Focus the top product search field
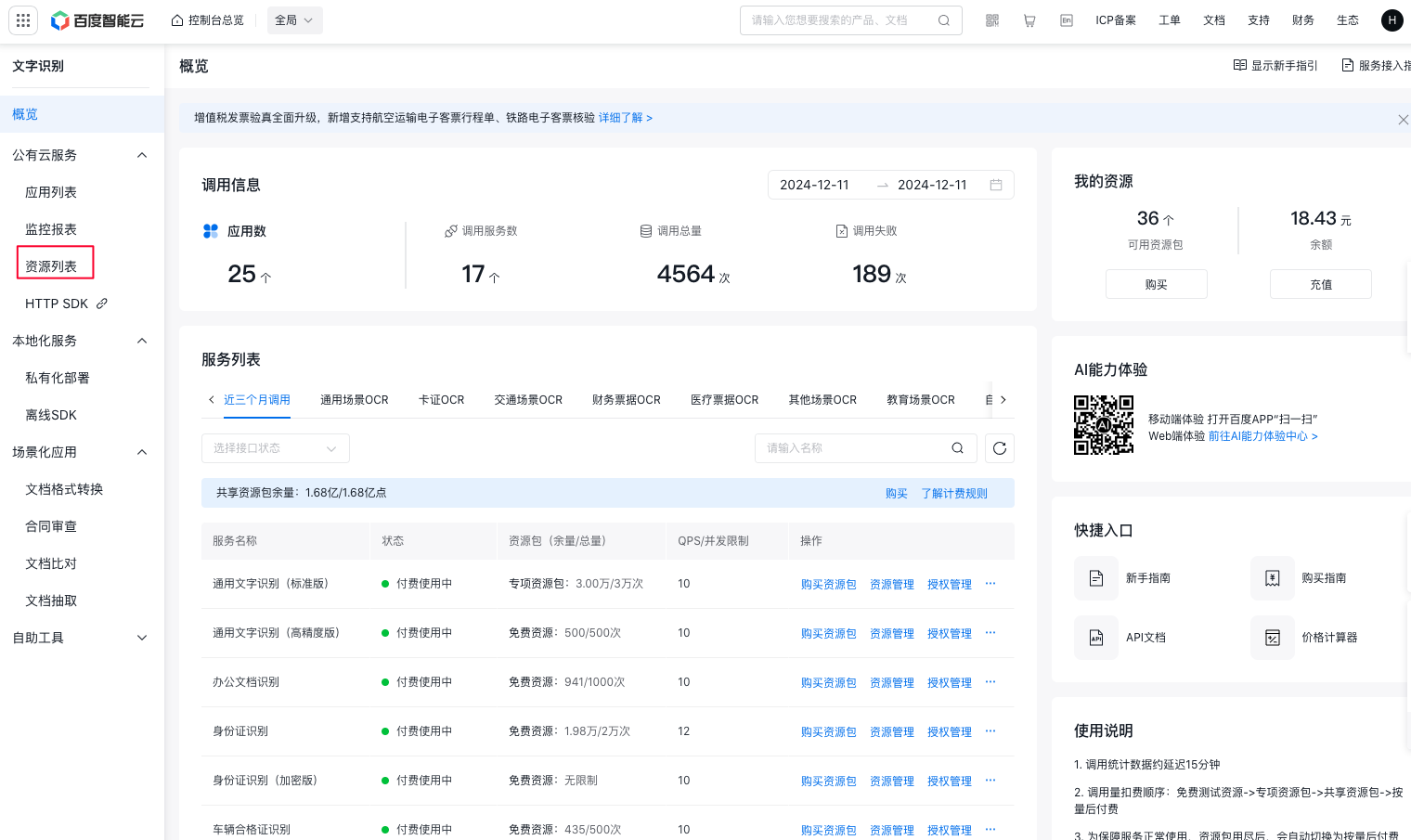Image resolution: width=1411 pixels, height=840 pixels. click(850, 20)
